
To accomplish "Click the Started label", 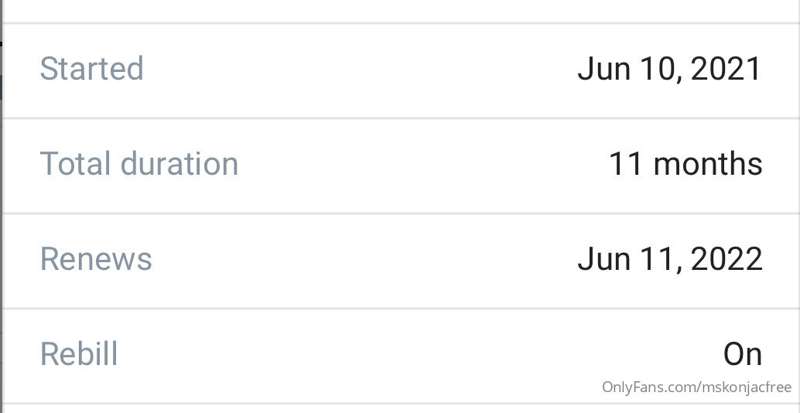I will coord(92,69).
